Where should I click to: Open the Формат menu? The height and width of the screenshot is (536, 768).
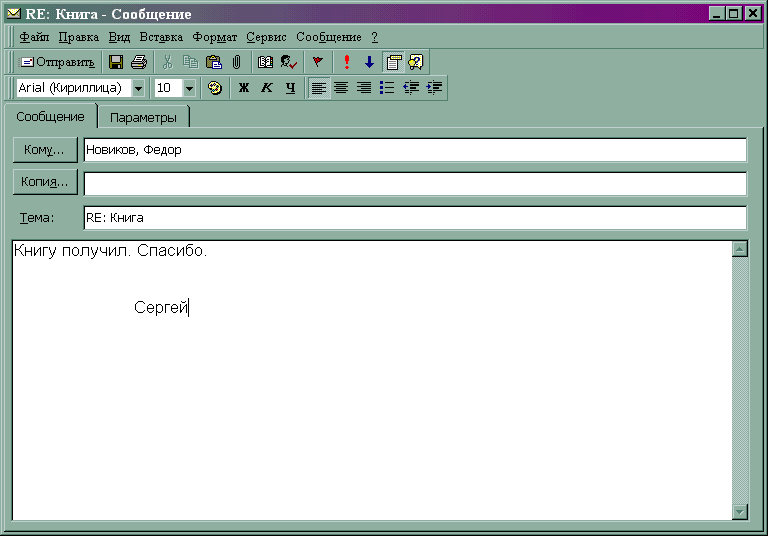(215, 37)
